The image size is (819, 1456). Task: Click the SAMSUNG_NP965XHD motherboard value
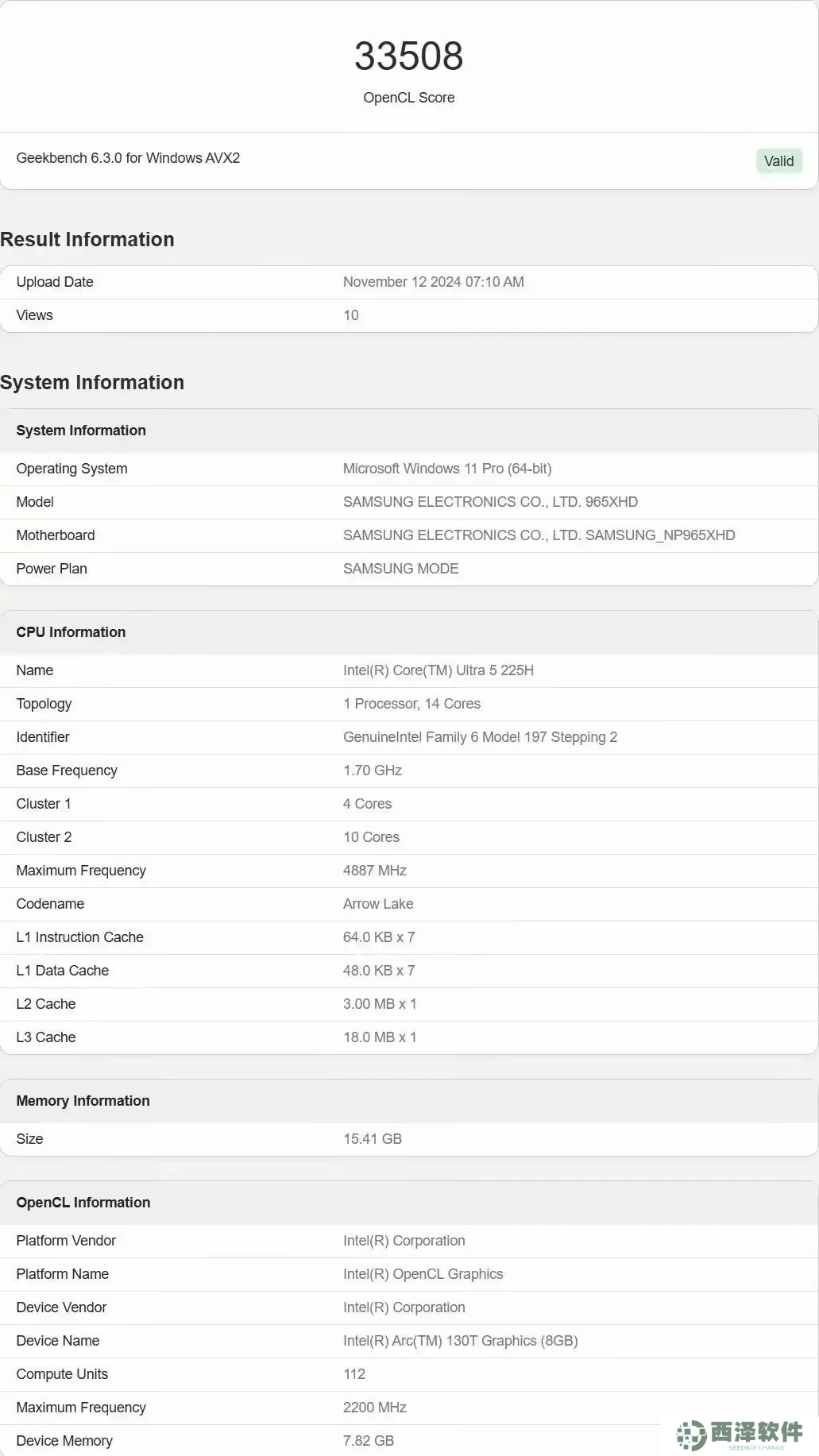[x=539, y=535]
